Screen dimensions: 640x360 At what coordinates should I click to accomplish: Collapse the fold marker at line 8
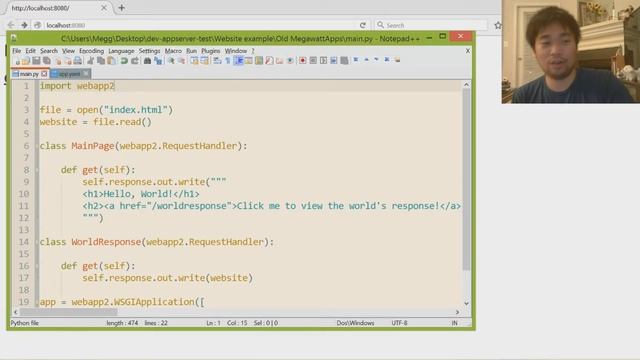coord(37,170)
